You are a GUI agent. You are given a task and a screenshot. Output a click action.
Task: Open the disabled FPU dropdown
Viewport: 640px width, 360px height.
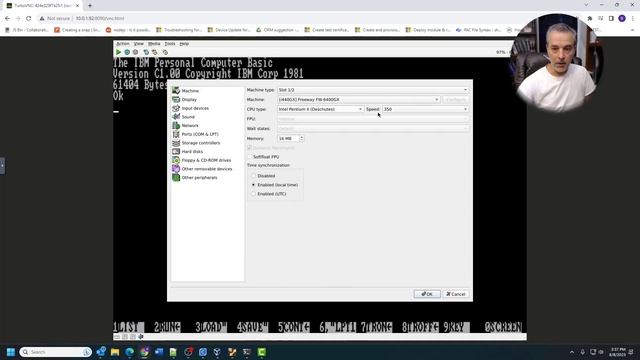click(373, 119)
